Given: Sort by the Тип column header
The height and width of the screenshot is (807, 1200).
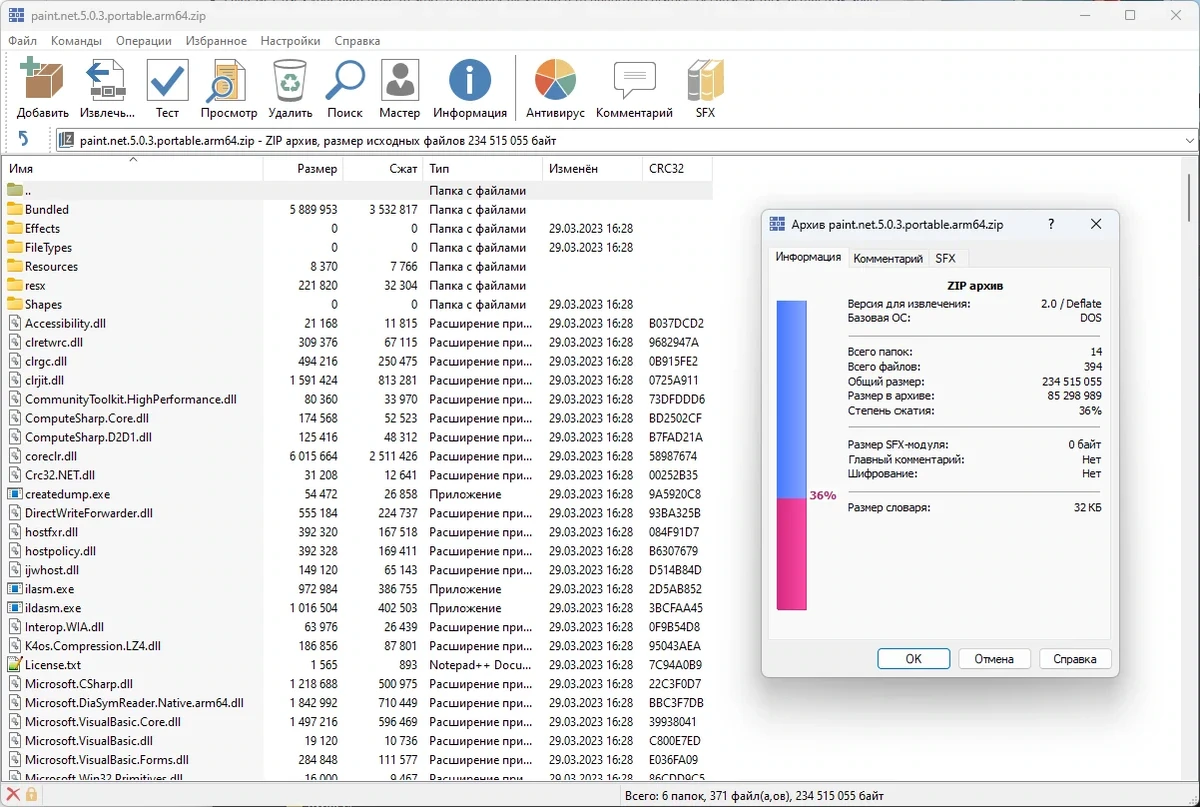Looking at the screenshot, I should coord(483,169).
